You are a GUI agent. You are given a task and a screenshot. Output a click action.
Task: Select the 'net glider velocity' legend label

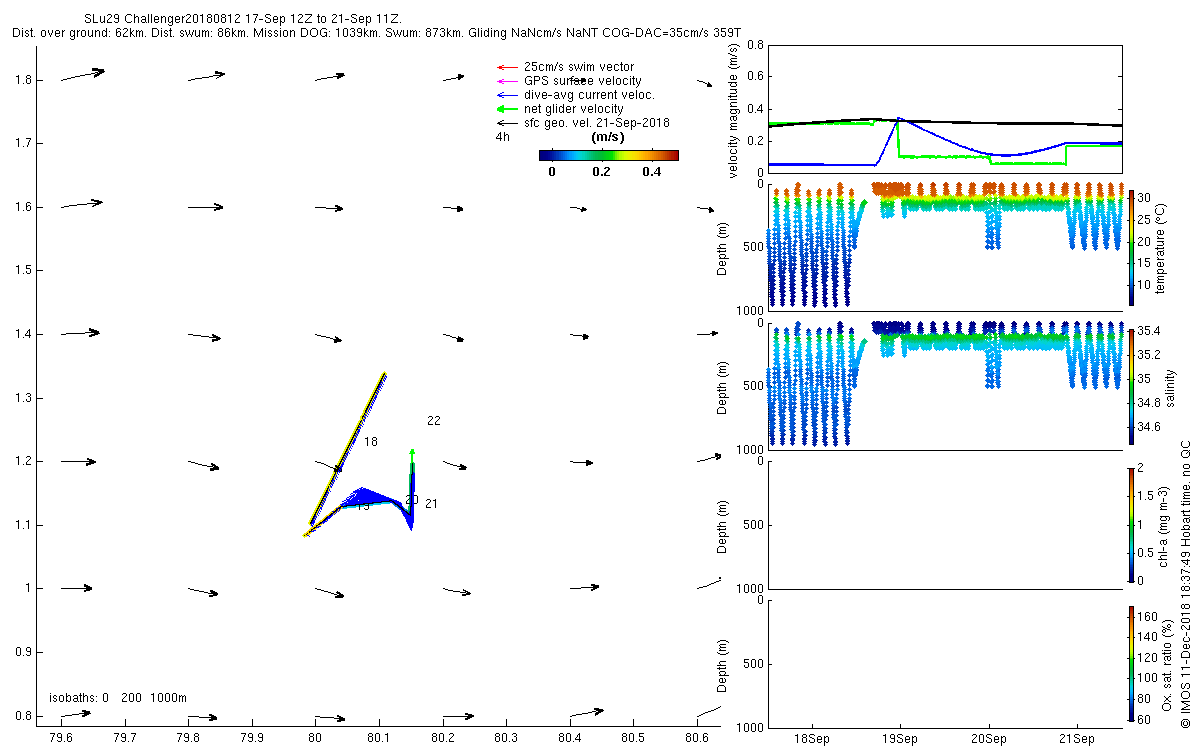pyautogui.click(x=574, y=109)
